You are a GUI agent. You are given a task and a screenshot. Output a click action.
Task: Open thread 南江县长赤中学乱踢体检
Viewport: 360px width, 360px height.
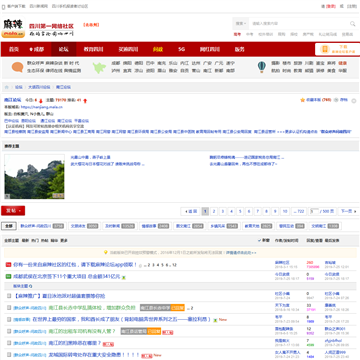tap(92, 307)
